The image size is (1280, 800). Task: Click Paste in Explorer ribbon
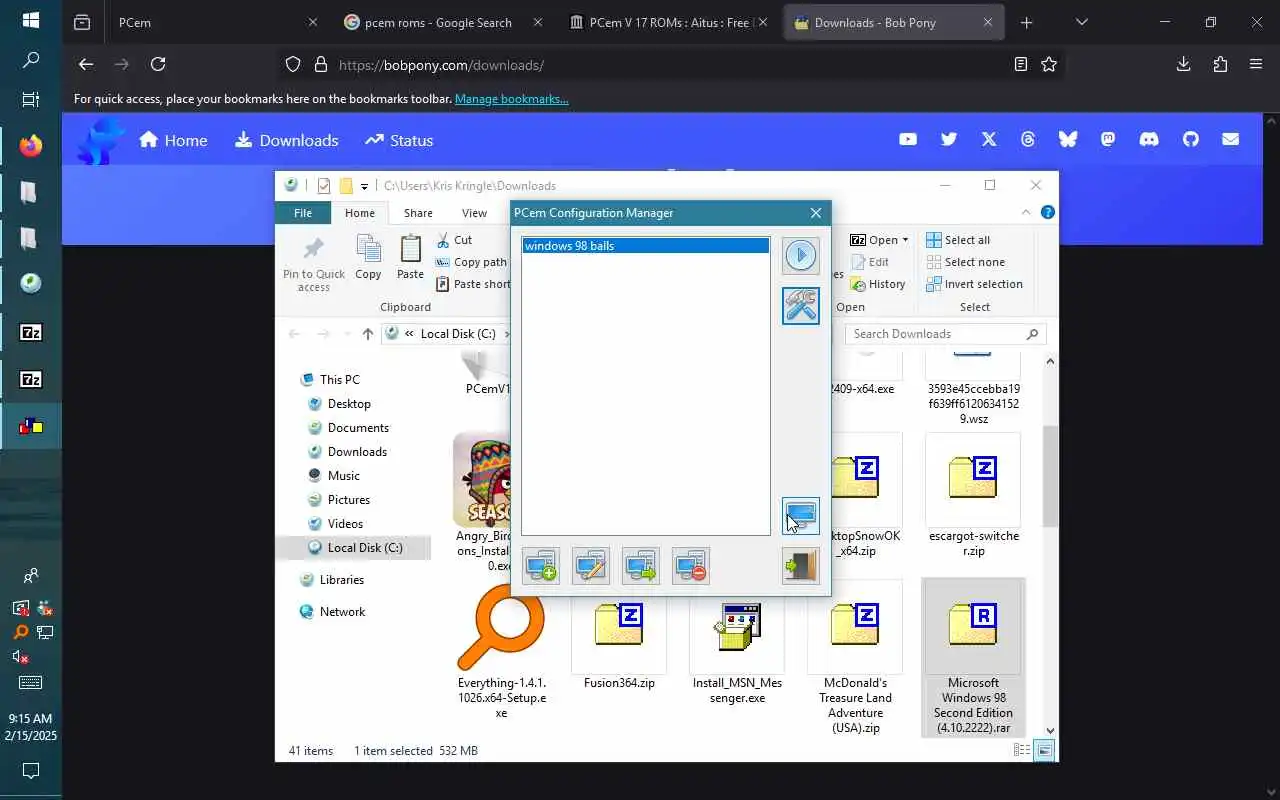click(410, 258)
